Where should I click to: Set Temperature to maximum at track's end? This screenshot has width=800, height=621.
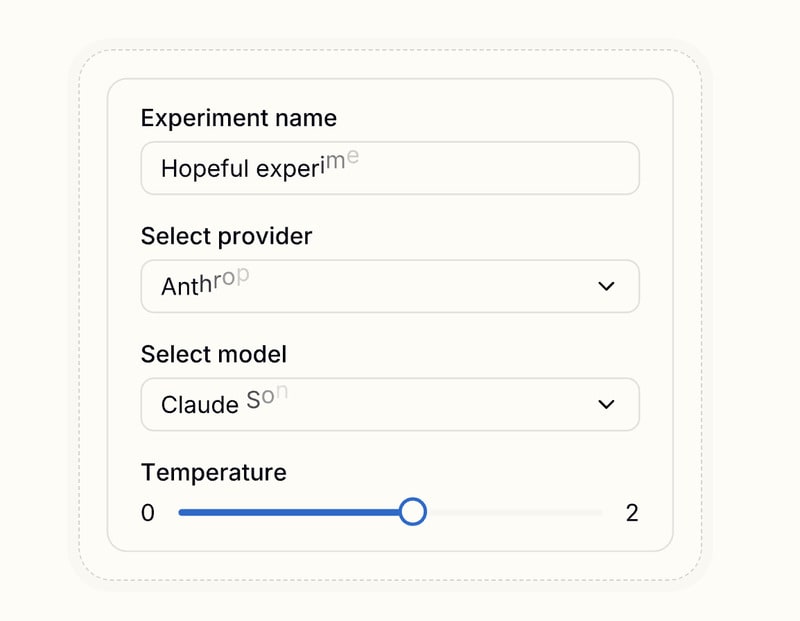(x=602, y=512)
